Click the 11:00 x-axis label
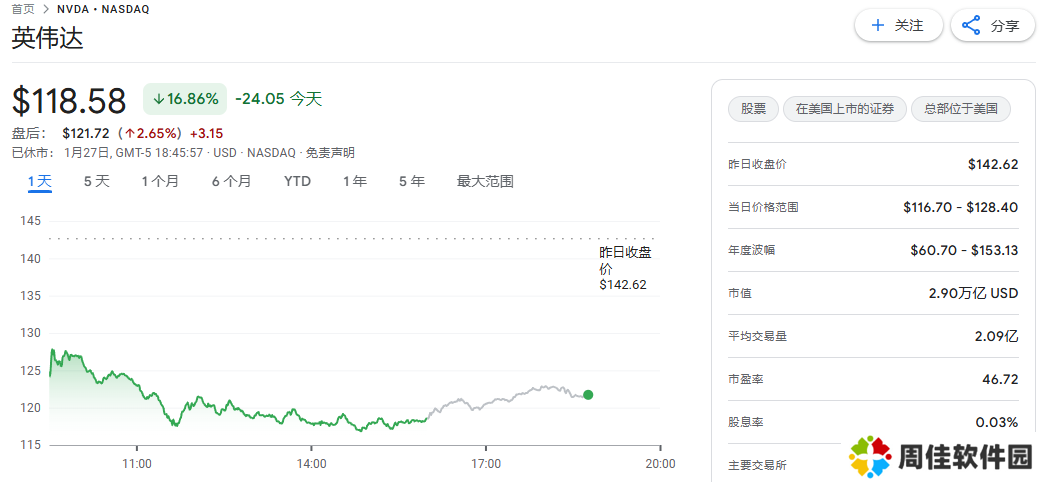Screen dimensions: 1041x482 (137, 464)
